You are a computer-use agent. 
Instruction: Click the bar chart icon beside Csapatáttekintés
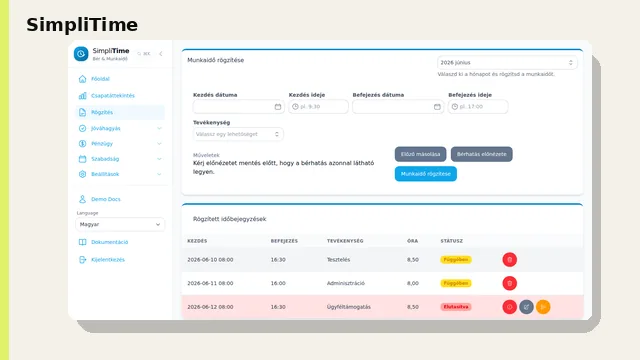pos(82,96)
